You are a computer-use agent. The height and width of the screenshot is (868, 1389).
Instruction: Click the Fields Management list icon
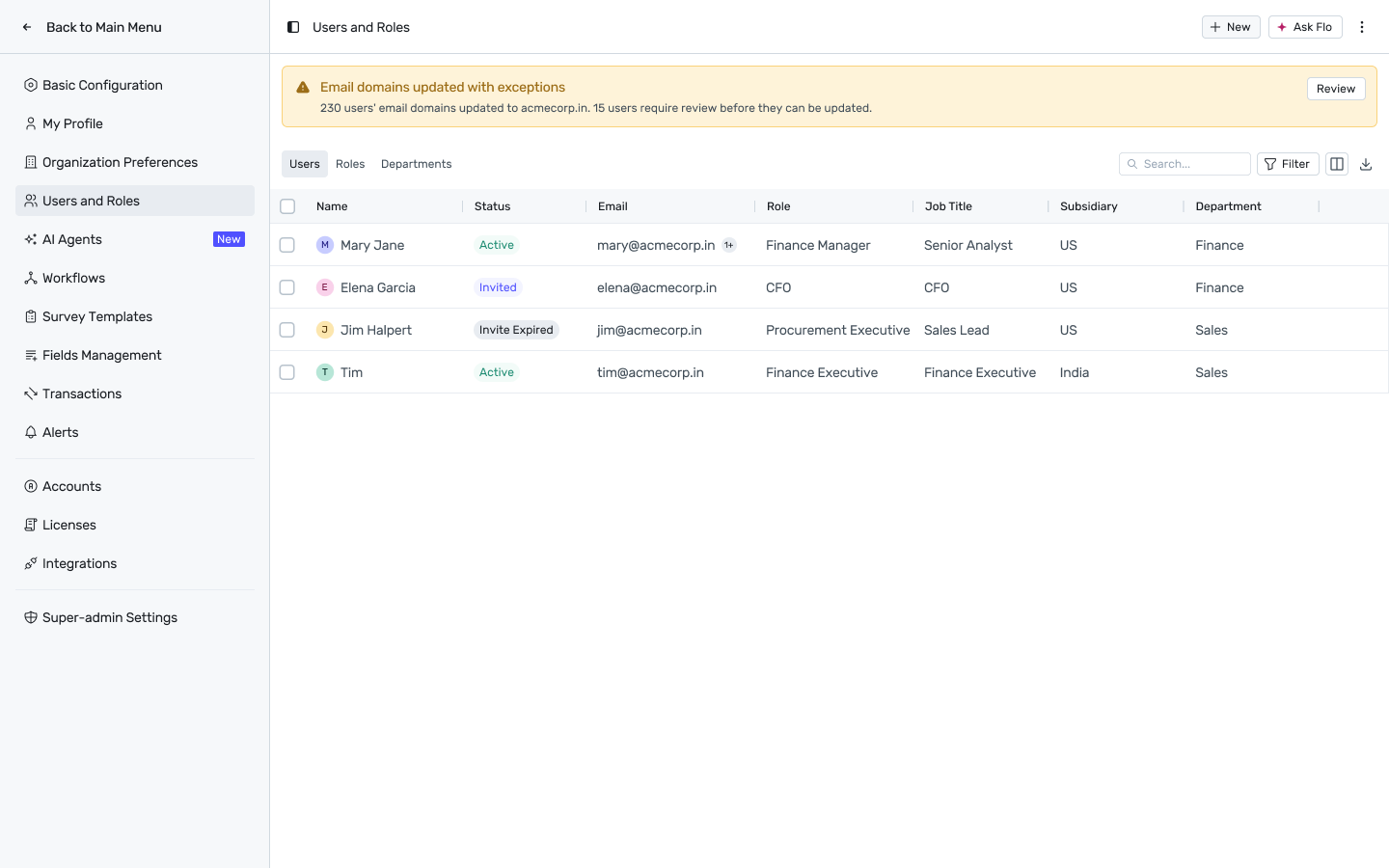click(31, 355)
